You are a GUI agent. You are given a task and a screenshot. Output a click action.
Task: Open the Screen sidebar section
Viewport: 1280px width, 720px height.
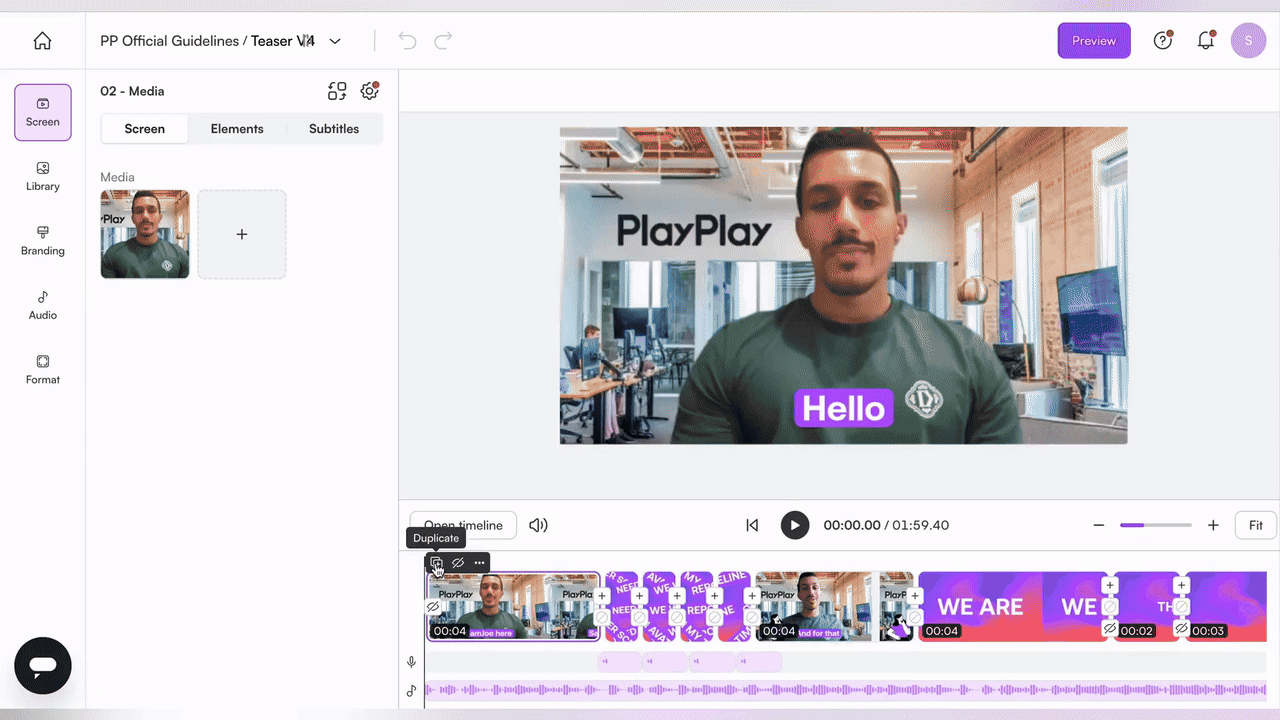click(x=43, y=112)
